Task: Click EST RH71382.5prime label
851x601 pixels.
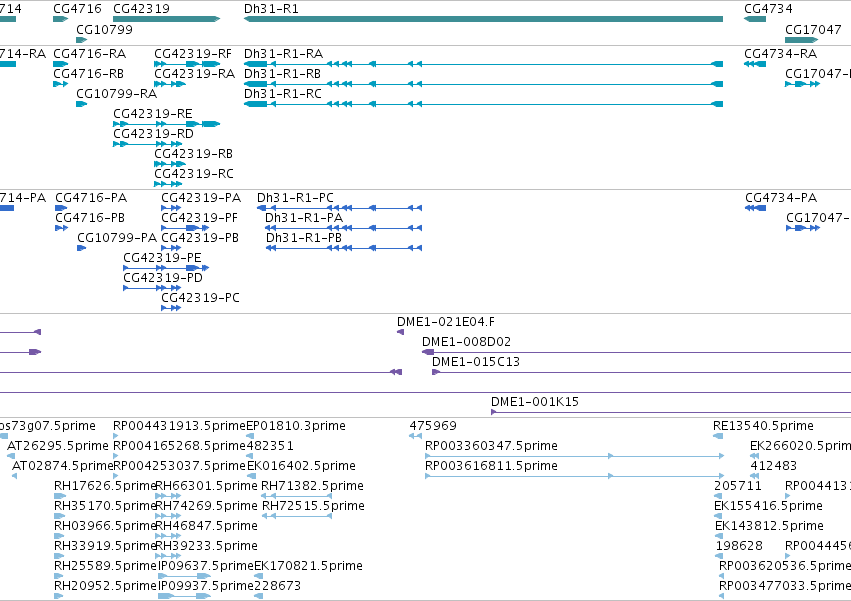Action: tap(313, 486)
